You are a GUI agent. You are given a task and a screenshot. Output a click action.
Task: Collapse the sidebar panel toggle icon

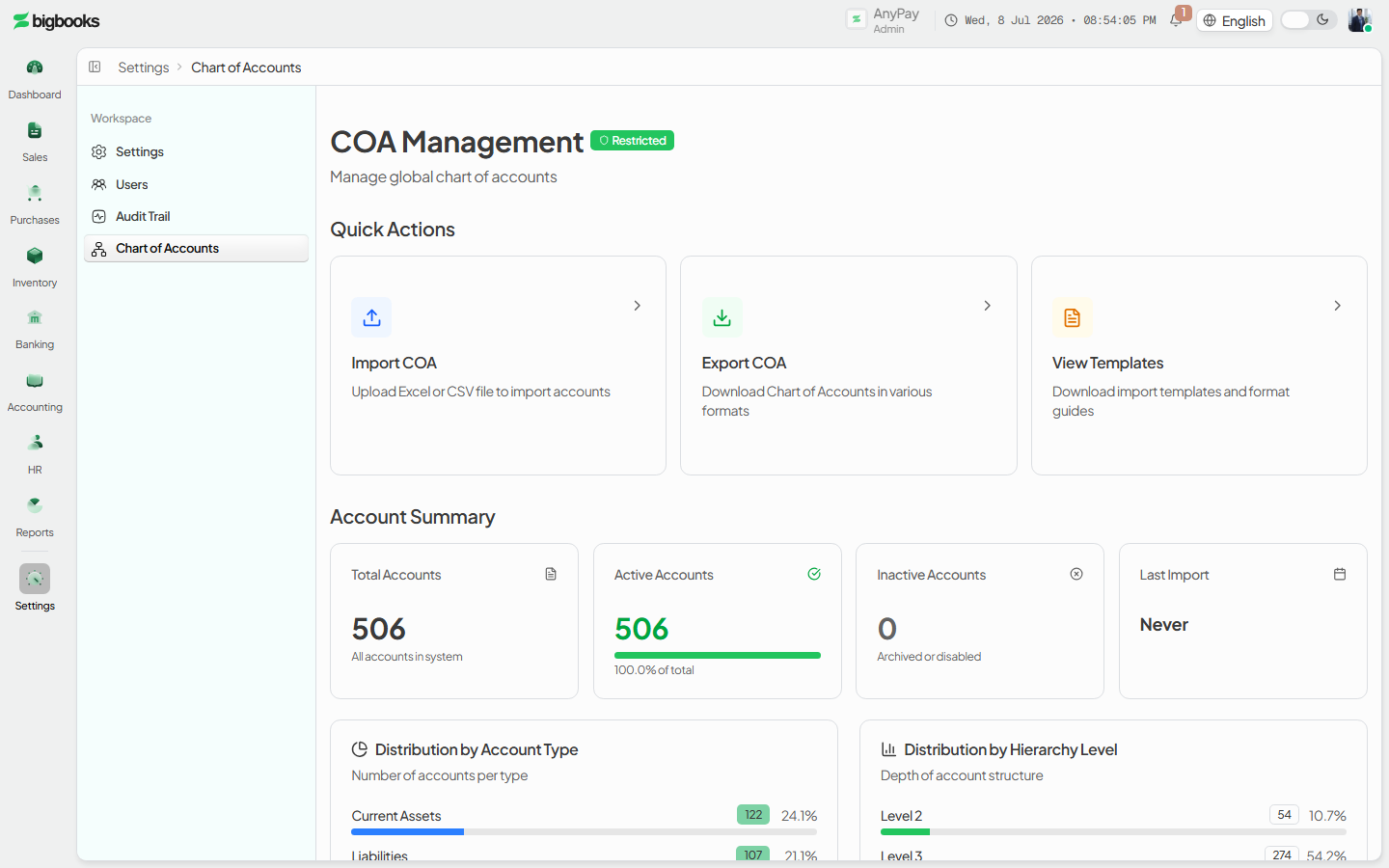[x=95, y=67]
